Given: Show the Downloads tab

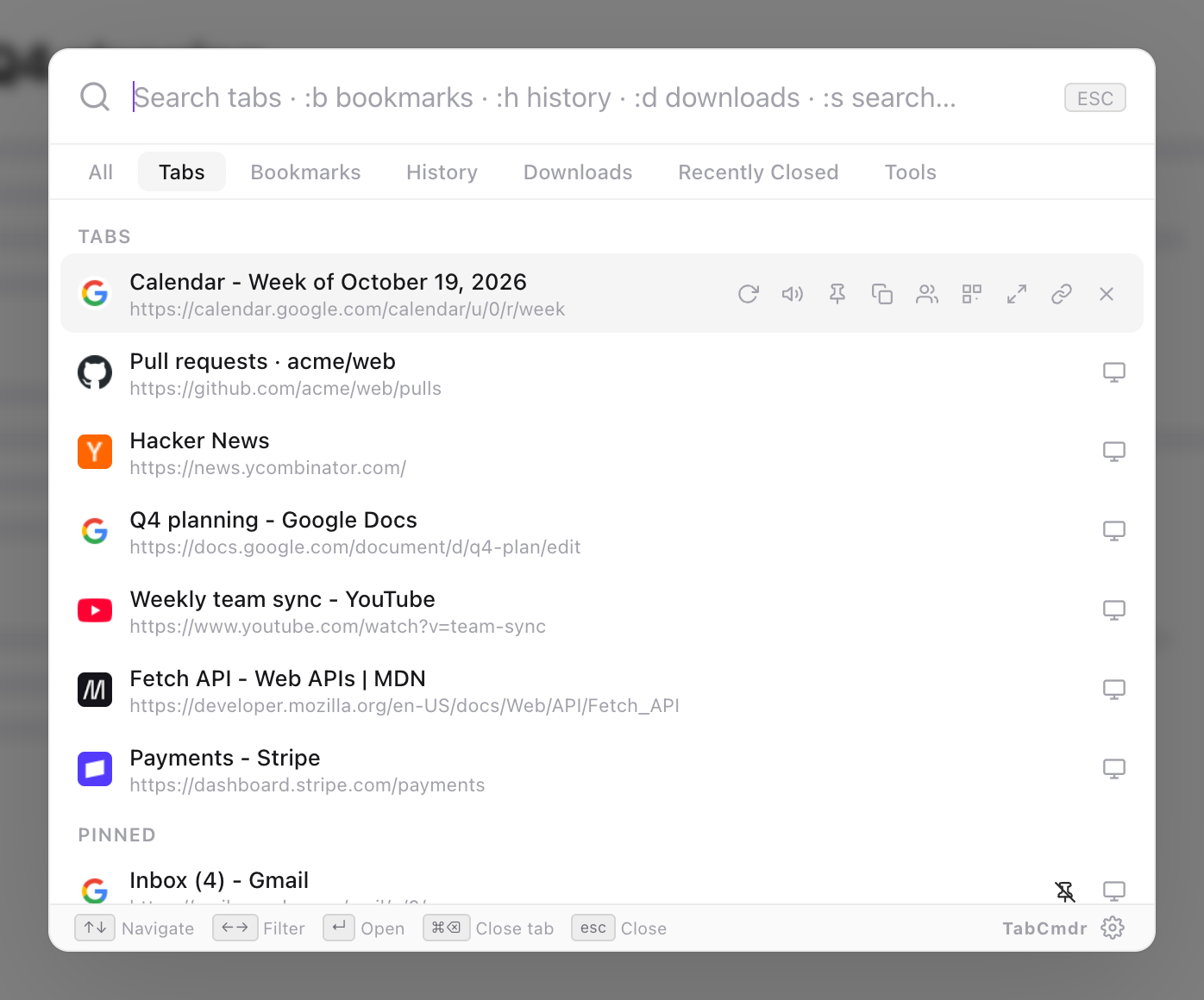Looking at the screenshot, I should click(x=578, y=172).
